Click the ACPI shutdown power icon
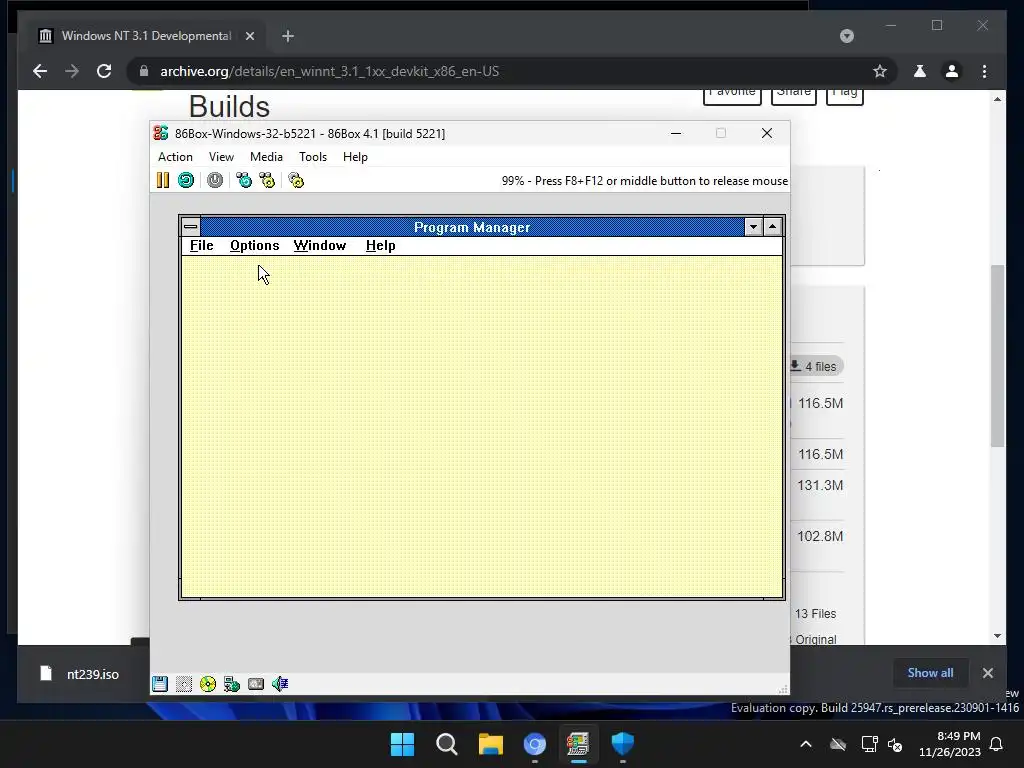 coord(215,180)
